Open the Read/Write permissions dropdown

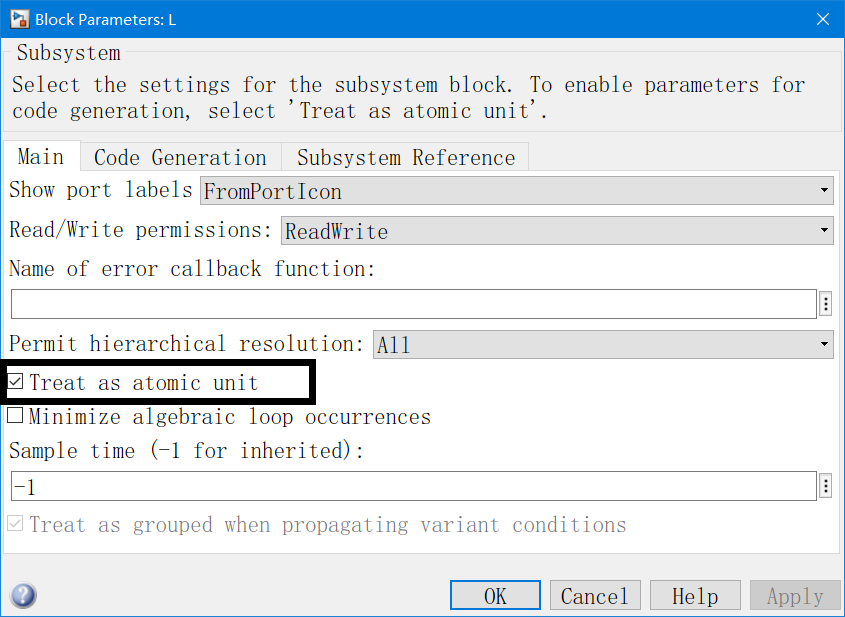coord(556,231)
